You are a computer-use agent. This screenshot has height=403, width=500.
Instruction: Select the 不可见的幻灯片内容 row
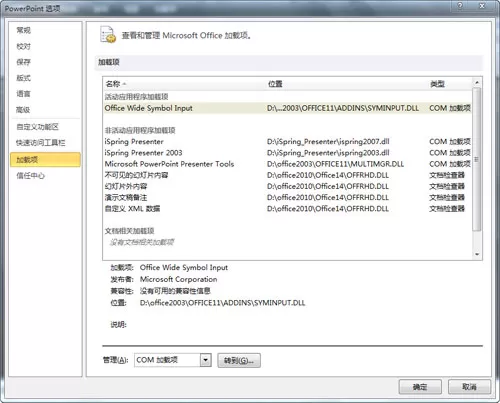coord(287,175)
